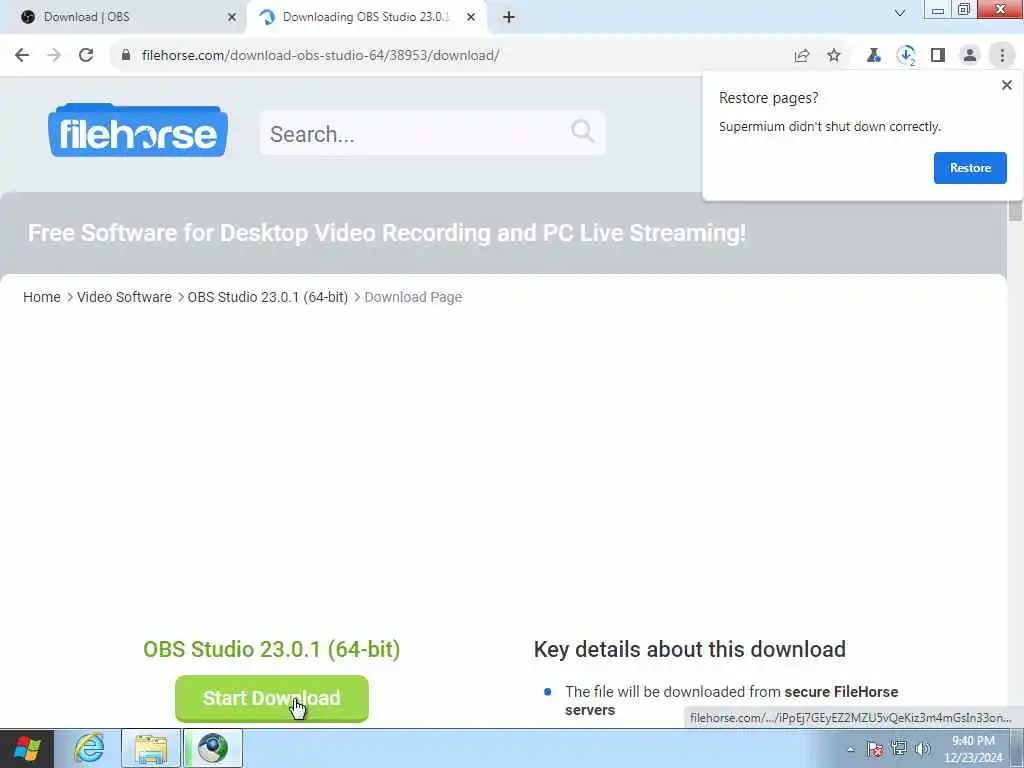This screenshot has width=1024, height=768.
Task: Click the FileHorse logo
Action: [x=138, y=130]
